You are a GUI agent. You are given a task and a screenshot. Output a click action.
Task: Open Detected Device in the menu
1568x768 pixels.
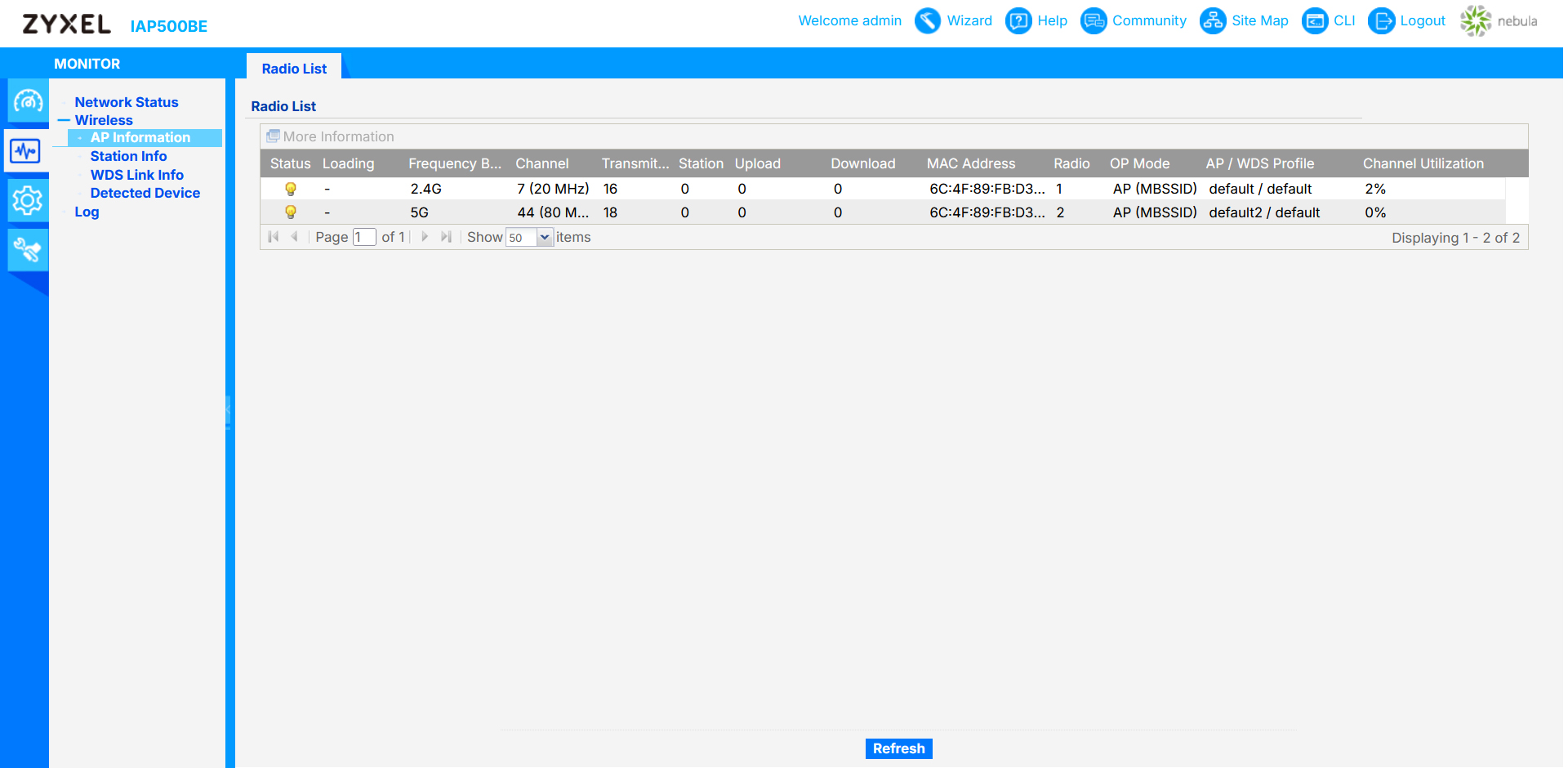click(145, 193)
